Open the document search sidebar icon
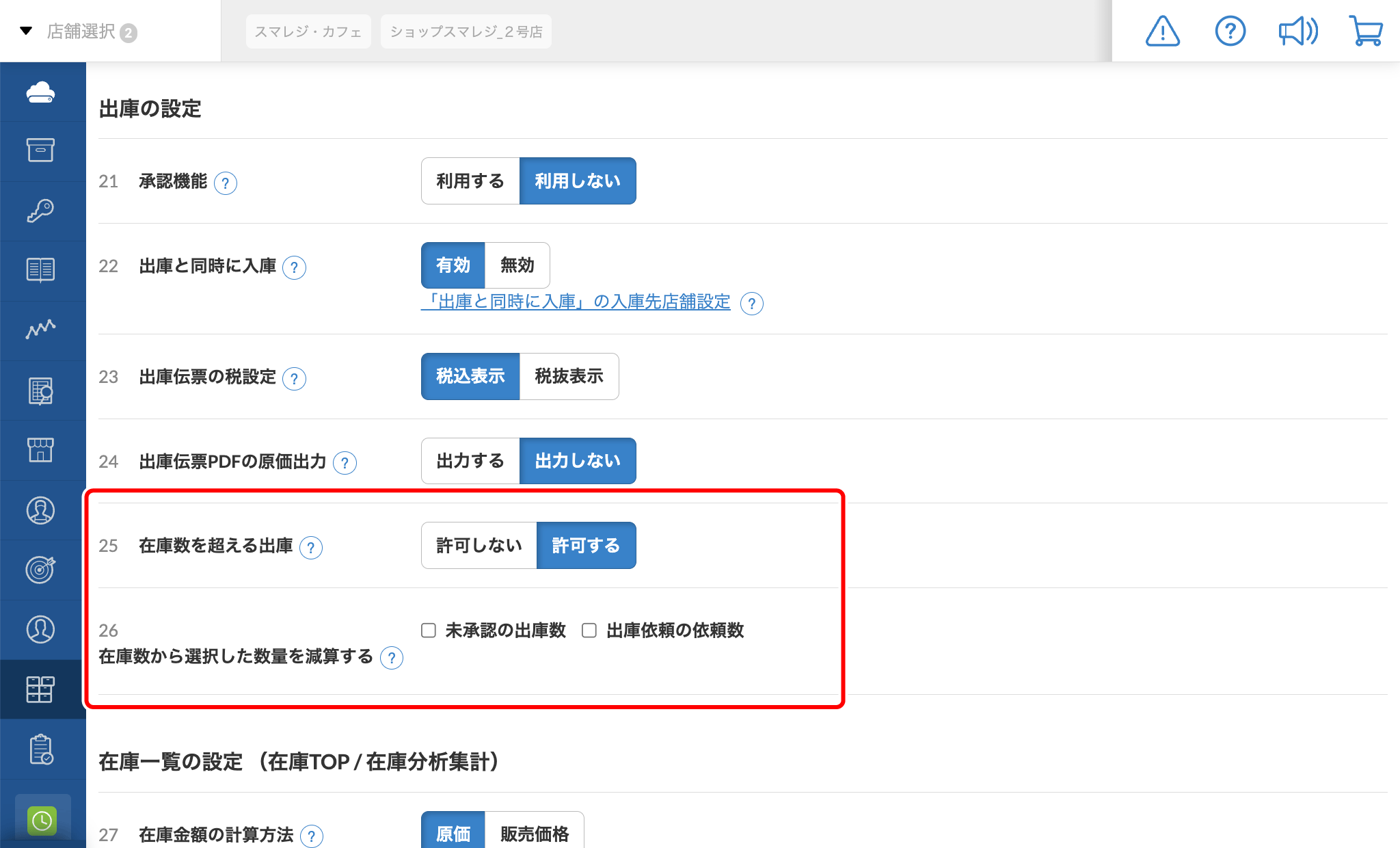The image size is (1400, 848). click(41, 390)
